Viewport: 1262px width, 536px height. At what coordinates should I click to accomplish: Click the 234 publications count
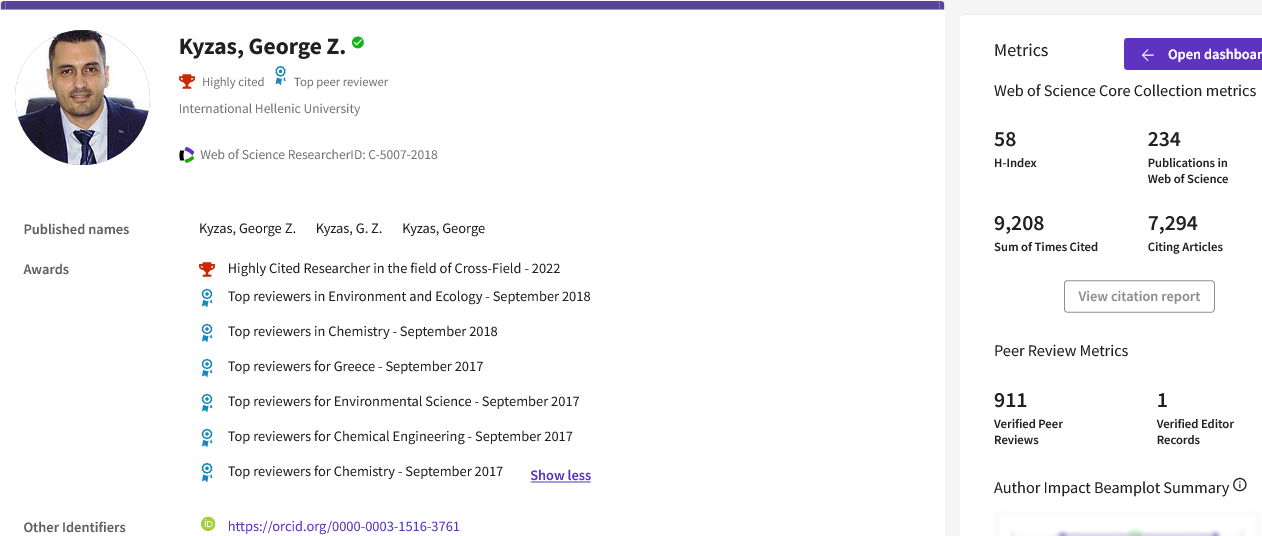tap(1164, 139)
